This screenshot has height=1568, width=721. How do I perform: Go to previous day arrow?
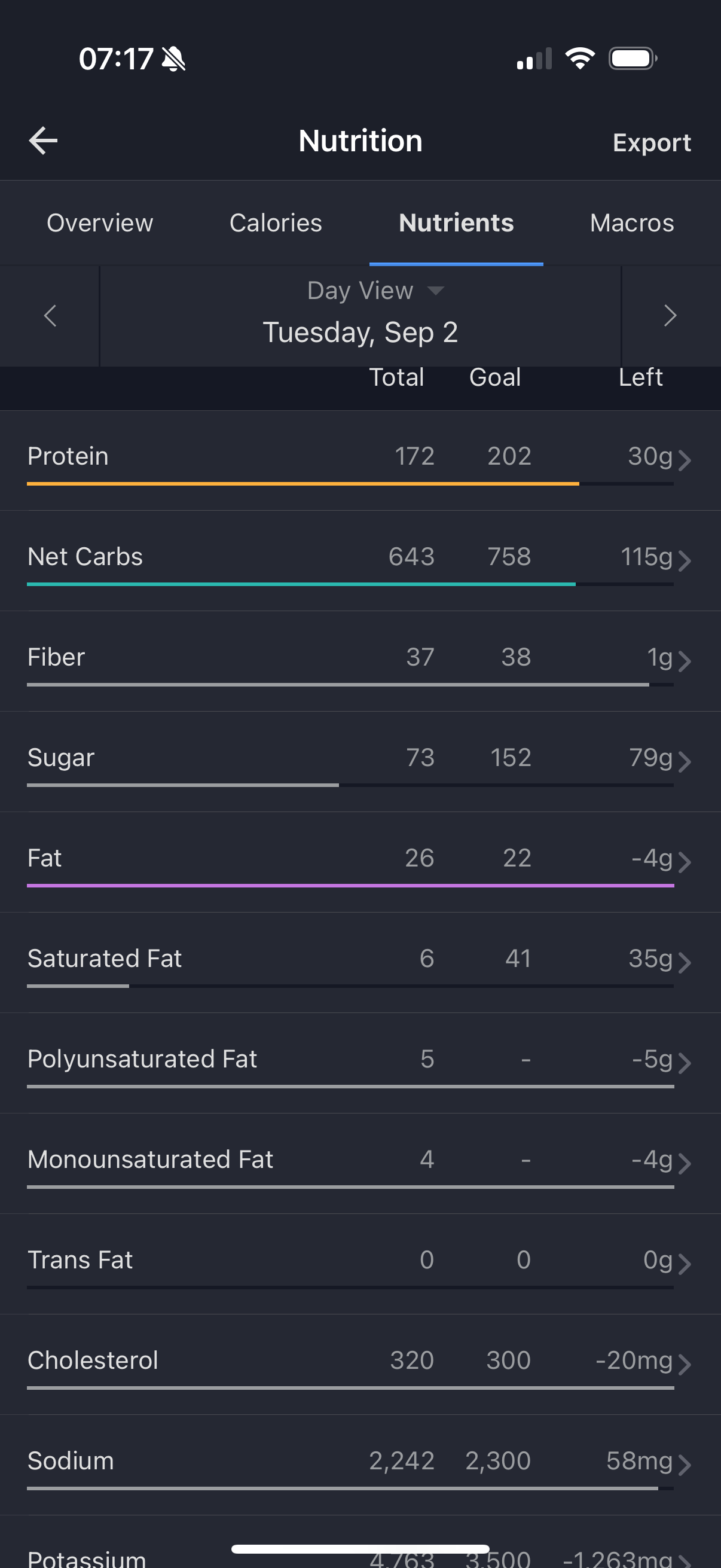[x=50, y=315]
